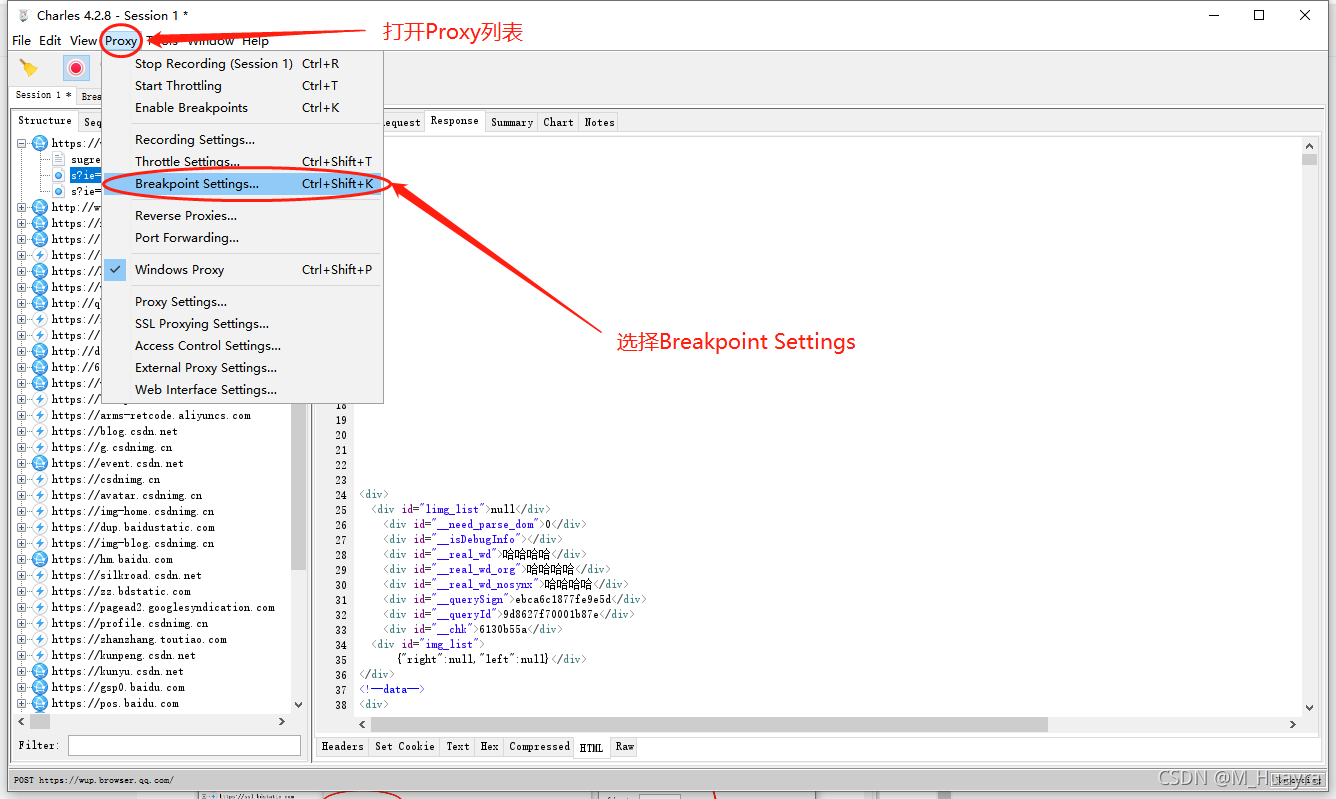Click the lightning icon beside https://zhanzhang.toutiao.com
This screenshot has height=799, width=1336.
coord(40,639)
